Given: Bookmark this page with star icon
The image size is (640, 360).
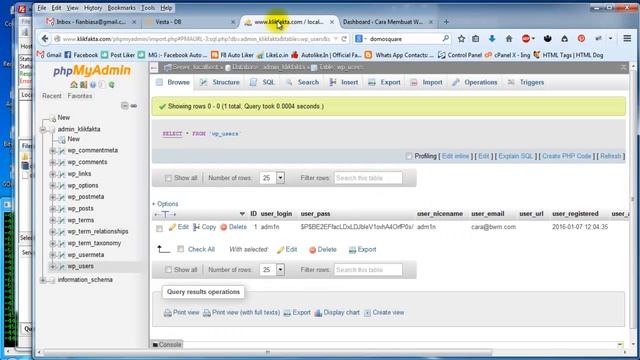Looking at the screenshot, I should [461, 39].
